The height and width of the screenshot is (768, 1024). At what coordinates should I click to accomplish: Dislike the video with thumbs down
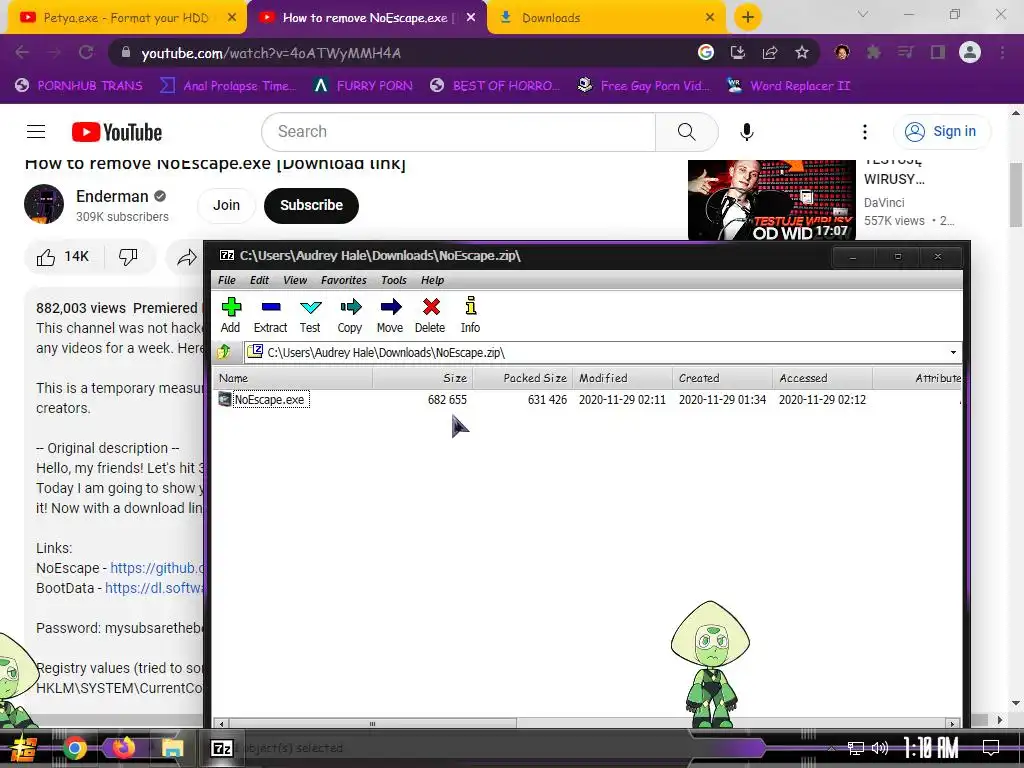[x=128, y=257]
